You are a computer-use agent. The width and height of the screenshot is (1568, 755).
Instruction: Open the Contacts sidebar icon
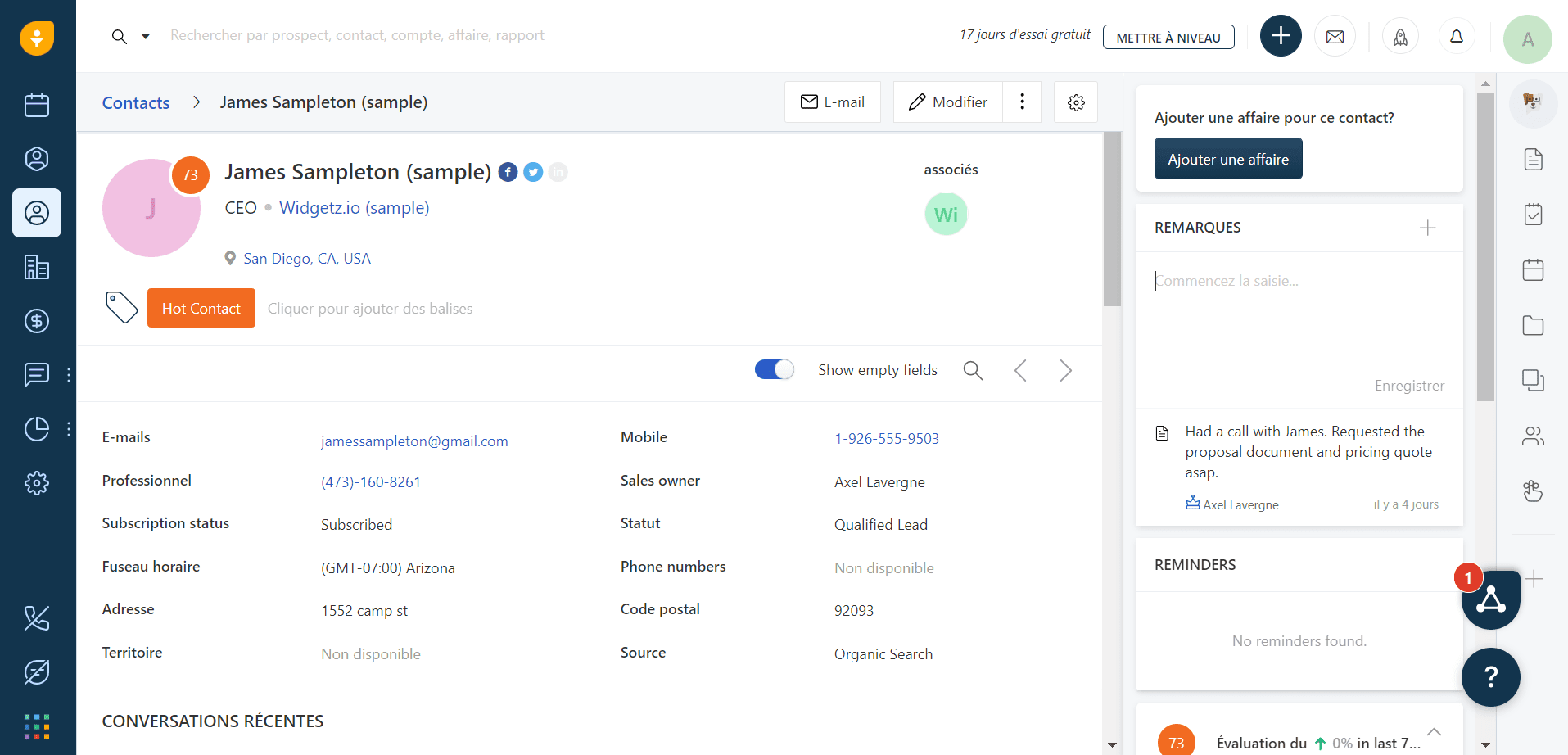pos(37,213)
